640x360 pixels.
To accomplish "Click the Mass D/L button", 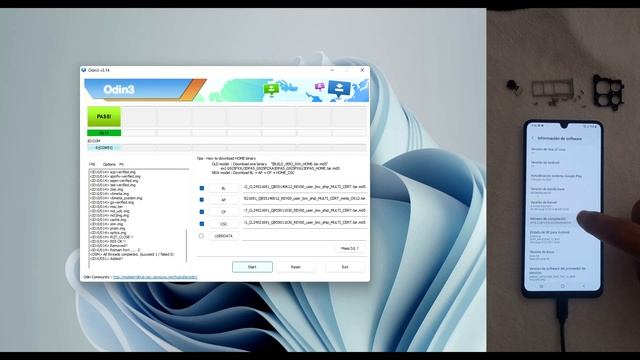I will tap(350, 248).
